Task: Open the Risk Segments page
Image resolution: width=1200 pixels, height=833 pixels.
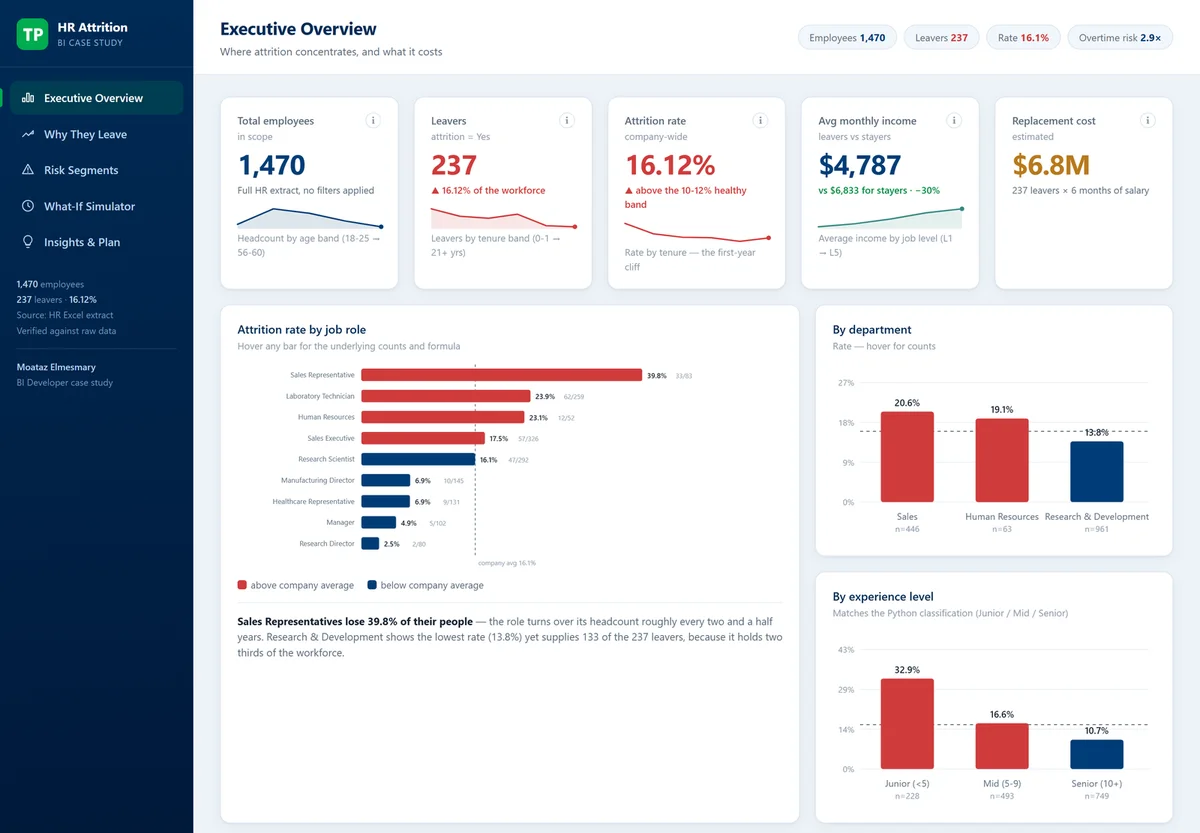Action: coord(96,170)
